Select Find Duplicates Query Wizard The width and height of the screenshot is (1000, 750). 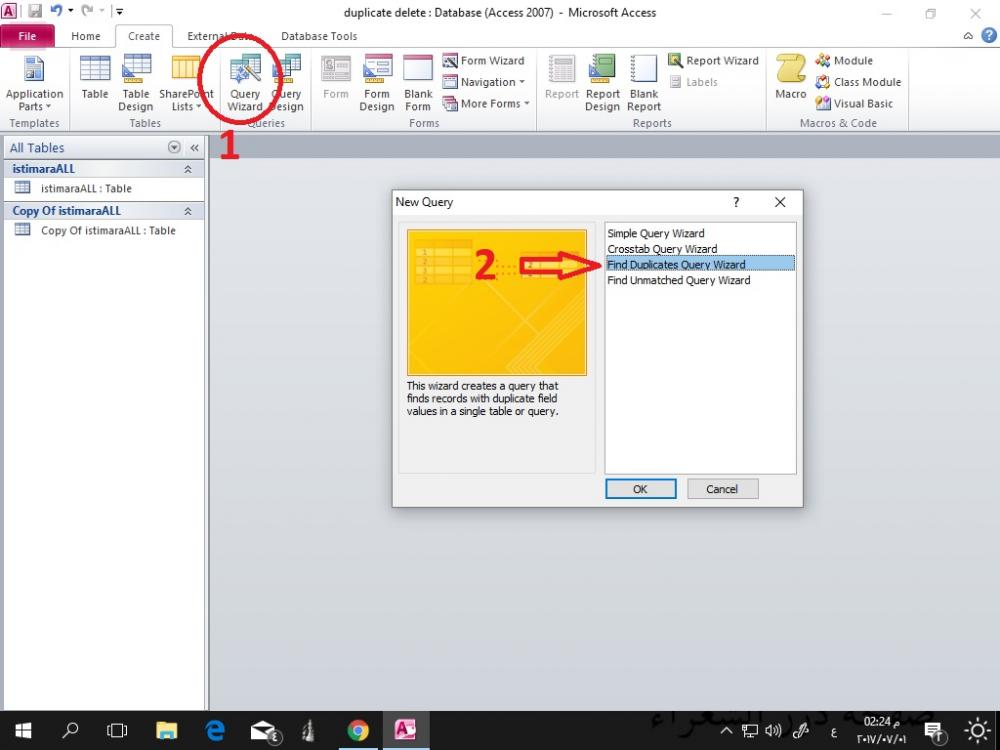pyautogui.click(x=700, y=265)
